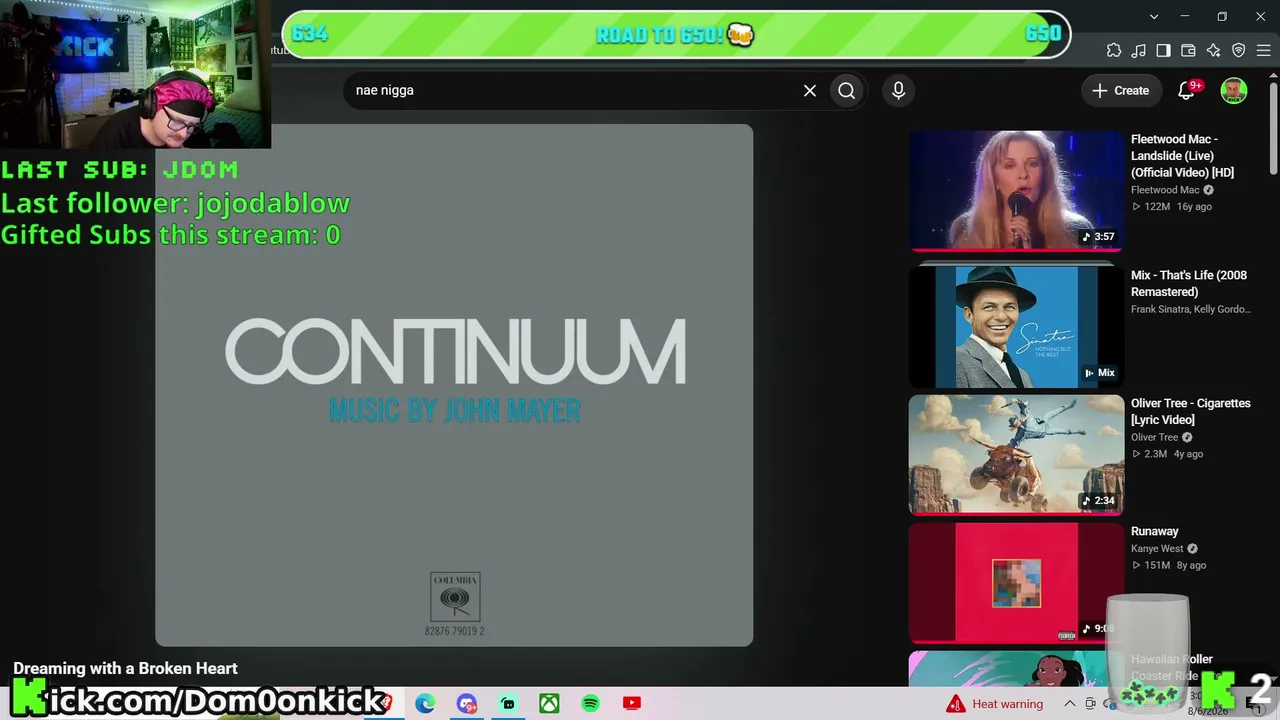The width and height of the screenshot is (1280, 720).
Task: Open Fleetwood Mac Landslide video thumbnail
Action: pyautogui.click(x=1016, y=190)
